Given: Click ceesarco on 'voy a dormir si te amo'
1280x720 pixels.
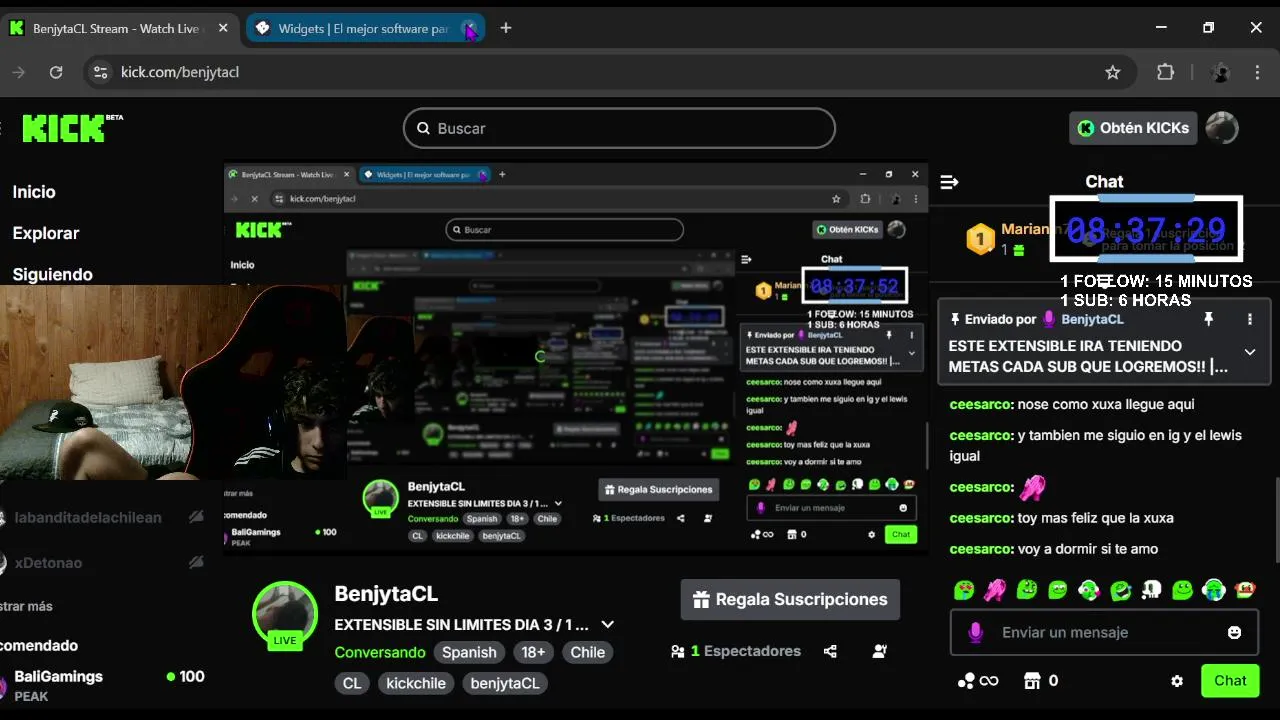Looking at the screenshot, I should point(980,549).
